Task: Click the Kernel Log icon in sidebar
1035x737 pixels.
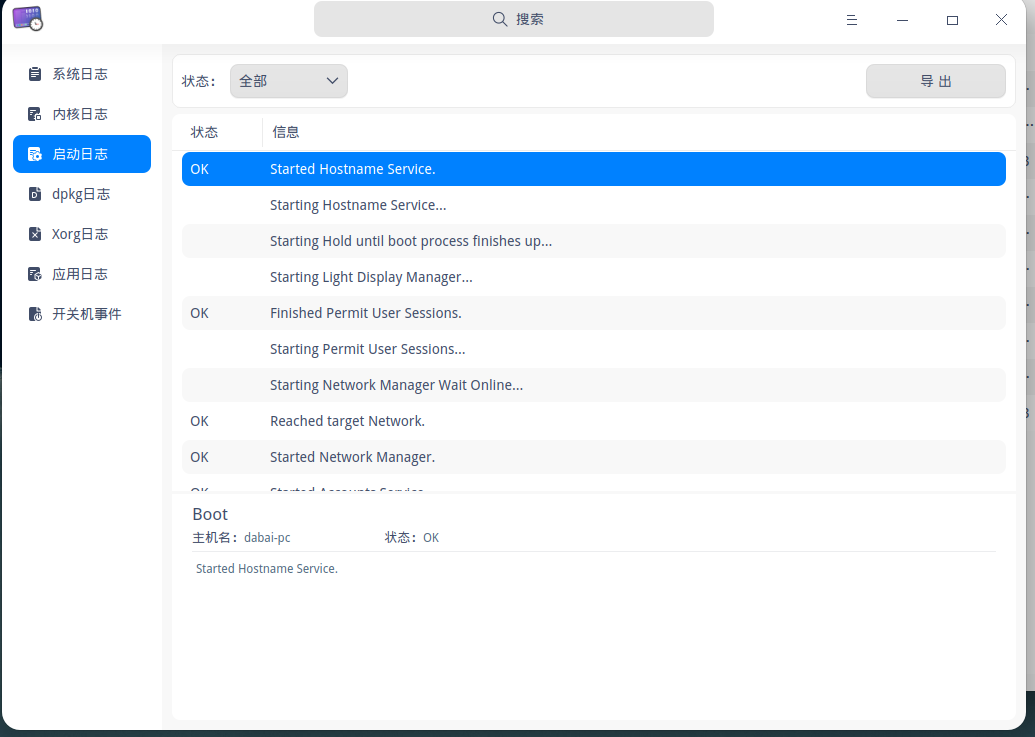Action: pyautogui.click(x=35, y=114)
